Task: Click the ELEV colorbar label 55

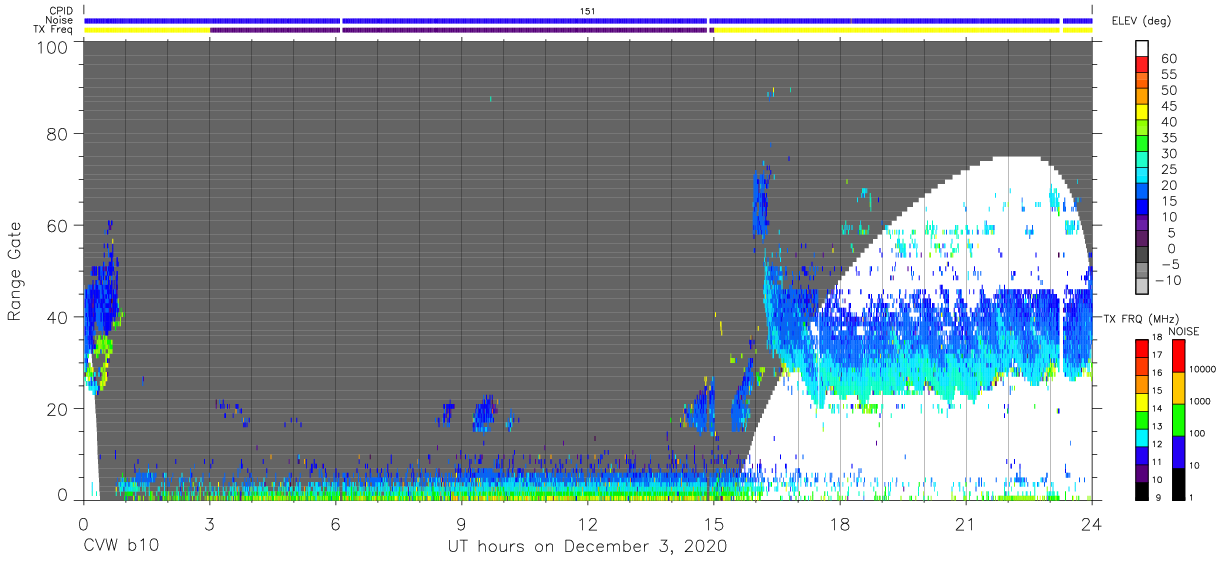Action: coord(1168,75)
